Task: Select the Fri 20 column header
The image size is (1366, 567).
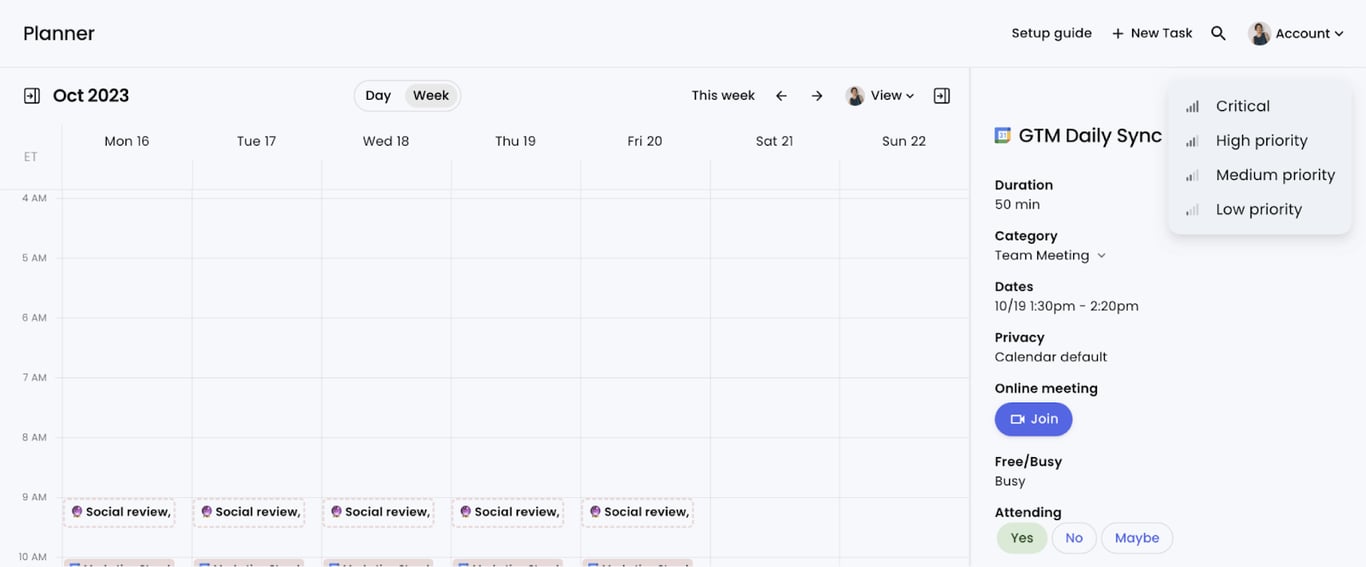Action: 645,141
